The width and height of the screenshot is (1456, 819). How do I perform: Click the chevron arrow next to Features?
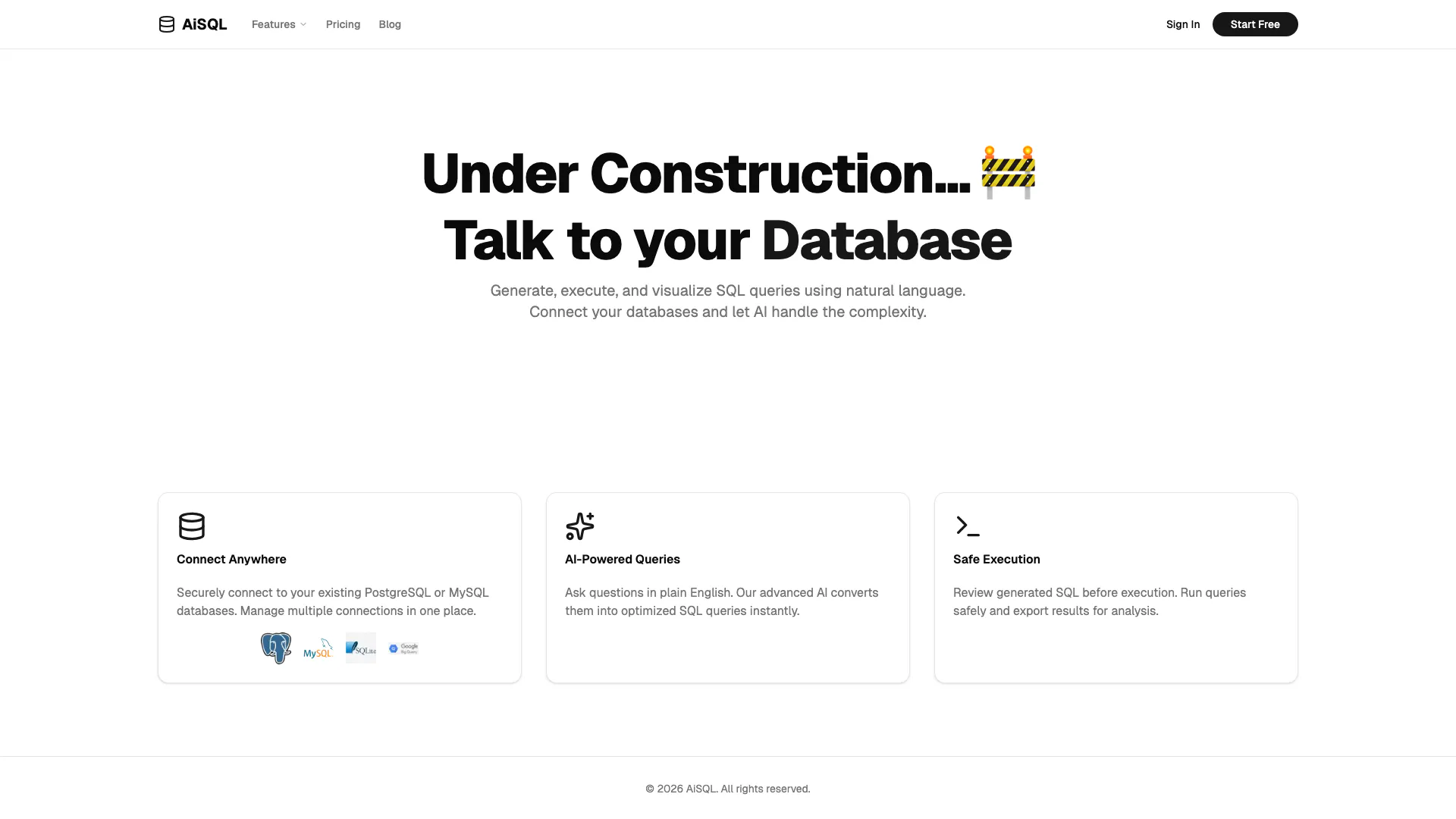(x=303, y=24)
